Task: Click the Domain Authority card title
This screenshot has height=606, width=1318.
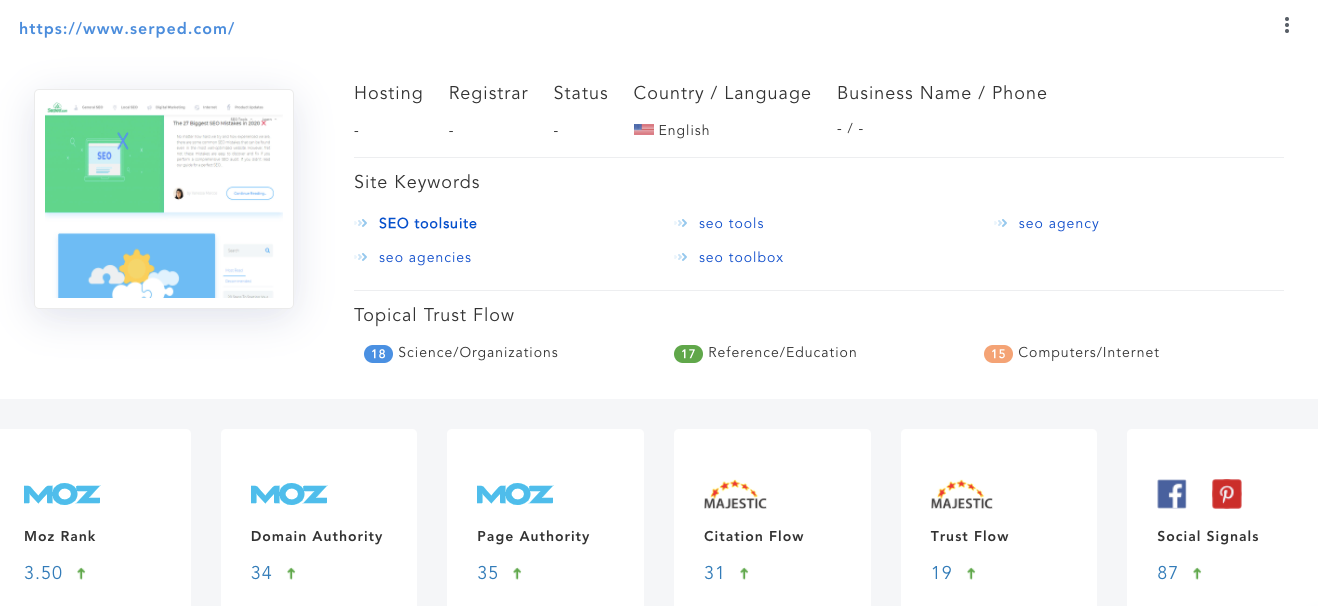Action: pos(317,537)
